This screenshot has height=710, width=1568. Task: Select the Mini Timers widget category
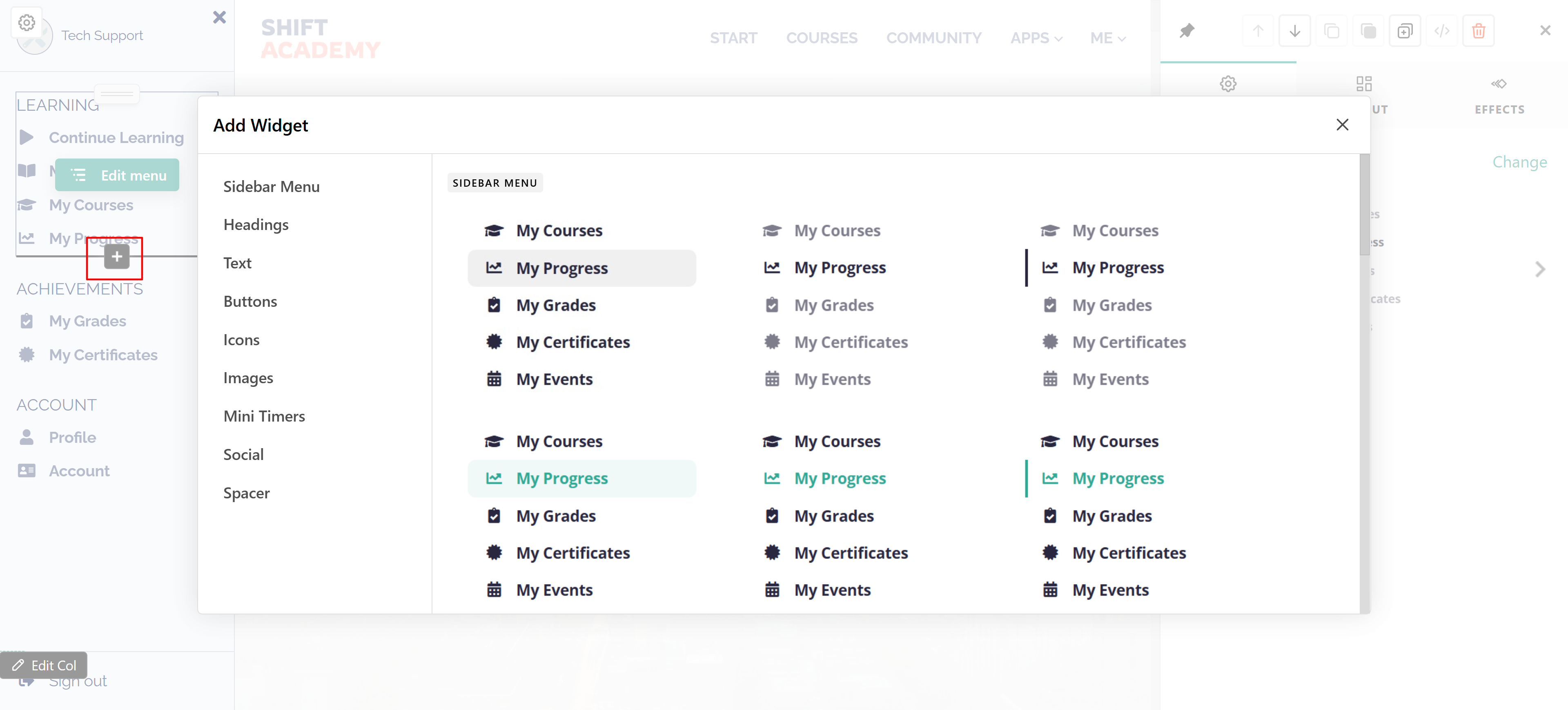(264, 416)
